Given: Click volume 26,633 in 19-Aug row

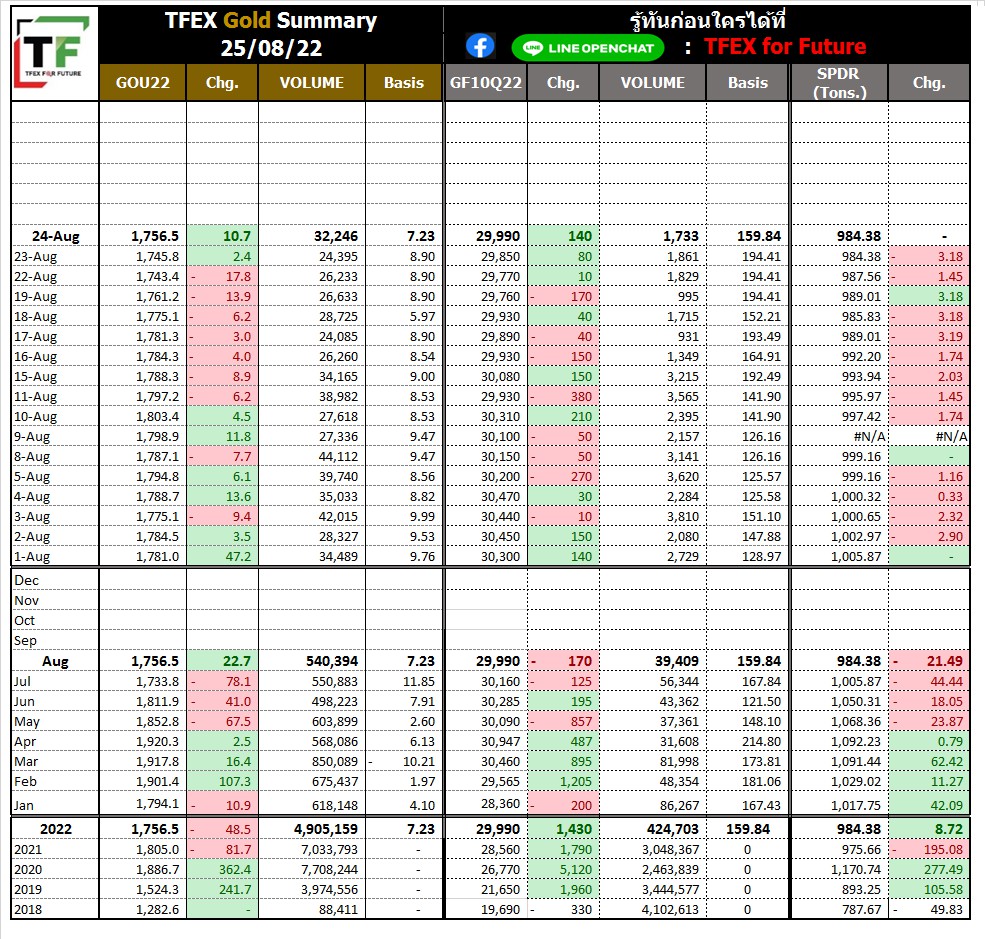Looking at the screenshot, I should click(339, 296).
